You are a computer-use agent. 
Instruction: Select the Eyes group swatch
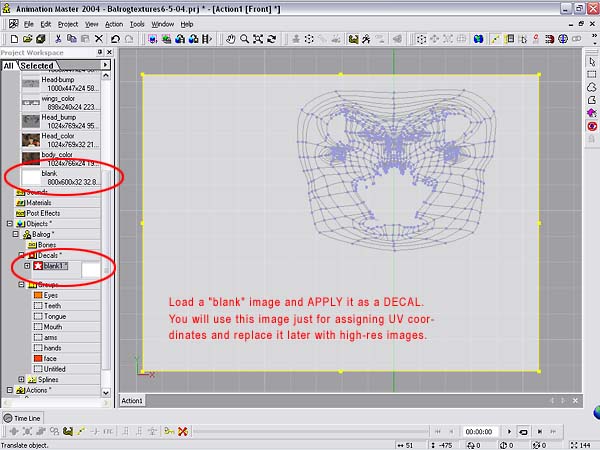pyautogui.click(x=38, y=296)
